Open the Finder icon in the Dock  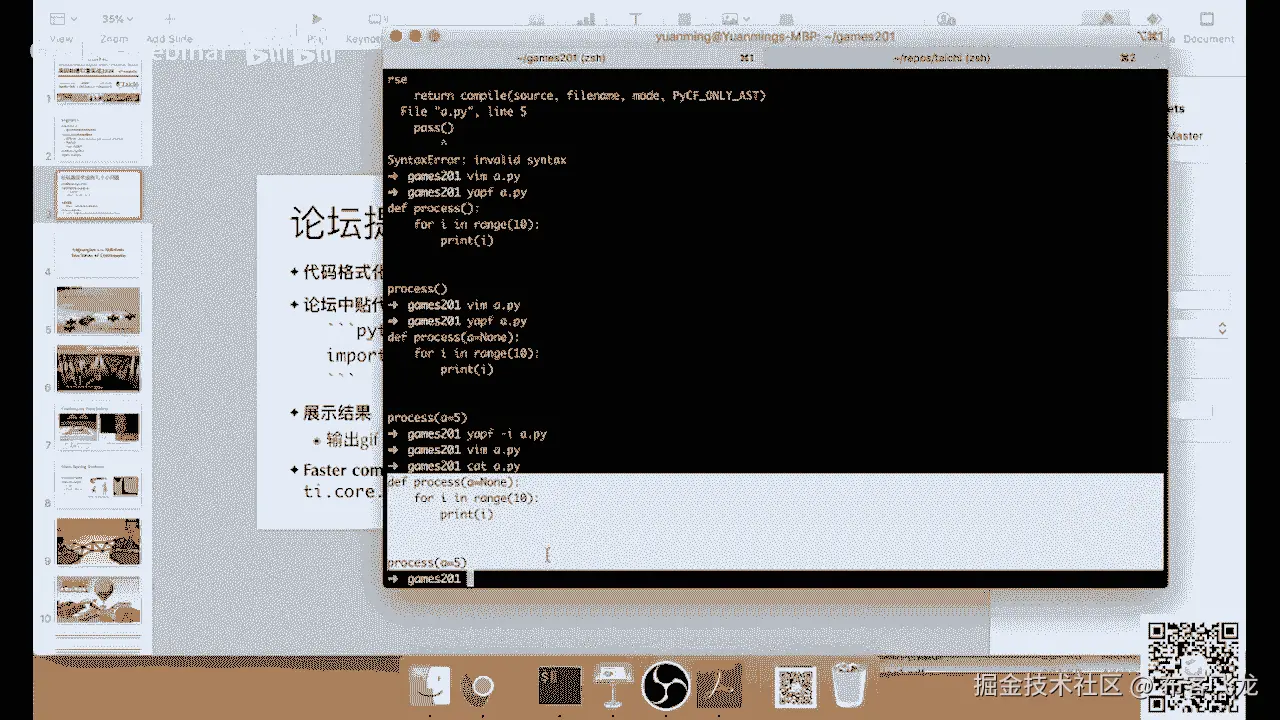[x=428, y=687]
